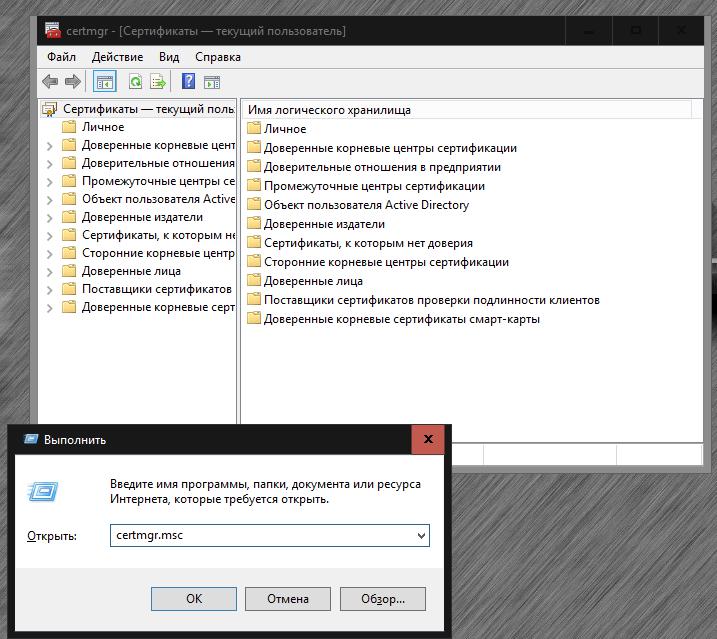Select Личное in the right pane list
Image resolution: width=717 pixels, height=639 pixels.
coord(285,129)
